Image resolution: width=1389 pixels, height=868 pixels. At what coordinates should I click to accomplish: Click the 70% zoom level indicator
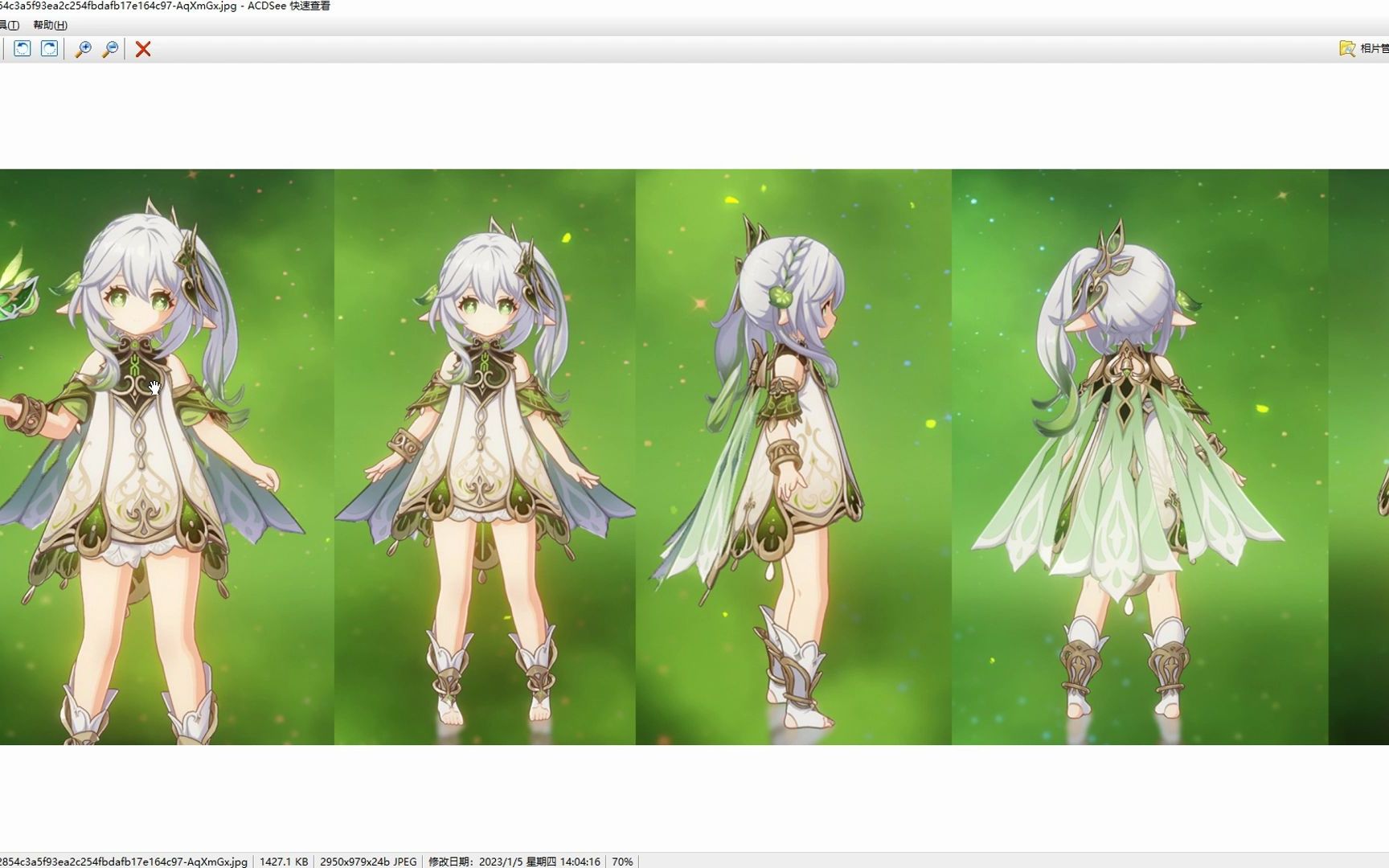click(x=622, y=862)
